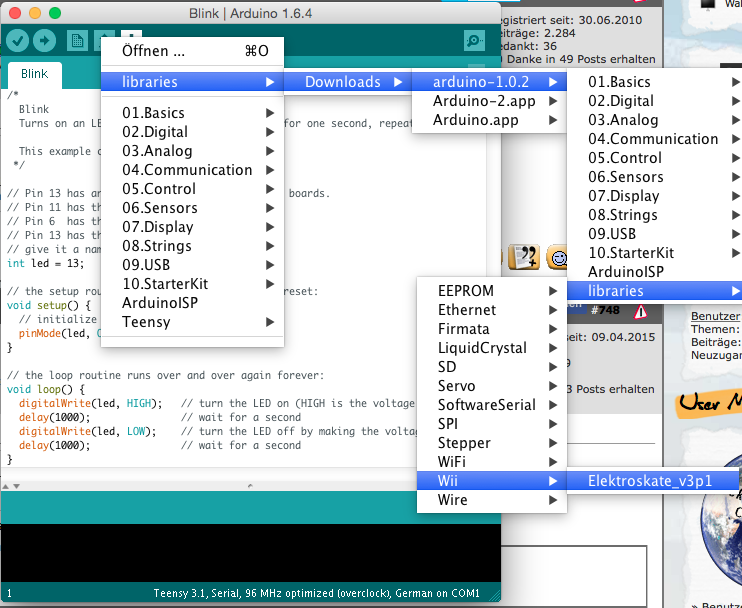Click the 'void loop() {' code line
Screen dimensions: 742x608
(46, 389)
